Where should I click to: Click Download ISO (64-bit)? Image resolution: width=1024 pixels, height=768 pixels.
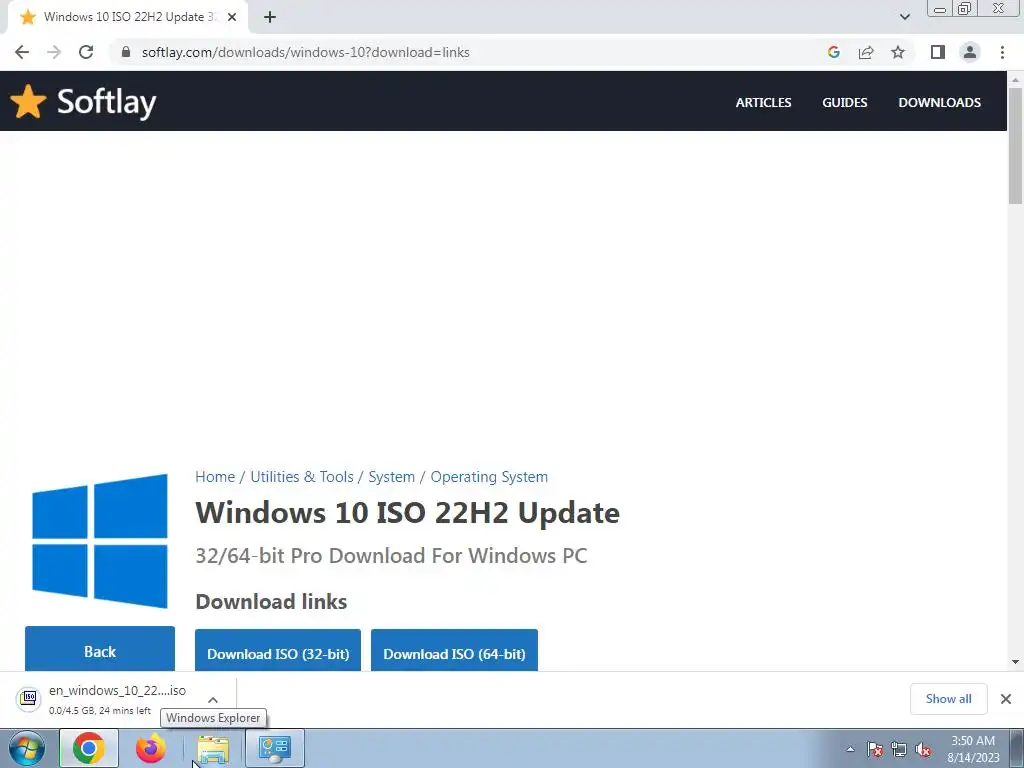454,651
